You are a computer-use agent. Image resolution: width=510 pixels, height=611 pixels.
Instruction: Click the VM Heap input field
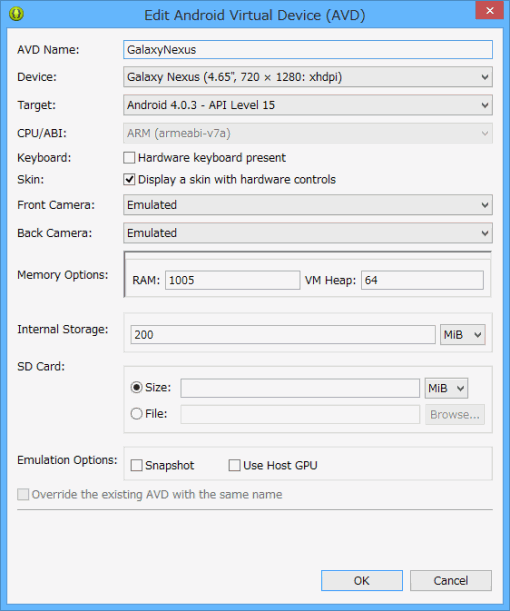coord(422,280)
